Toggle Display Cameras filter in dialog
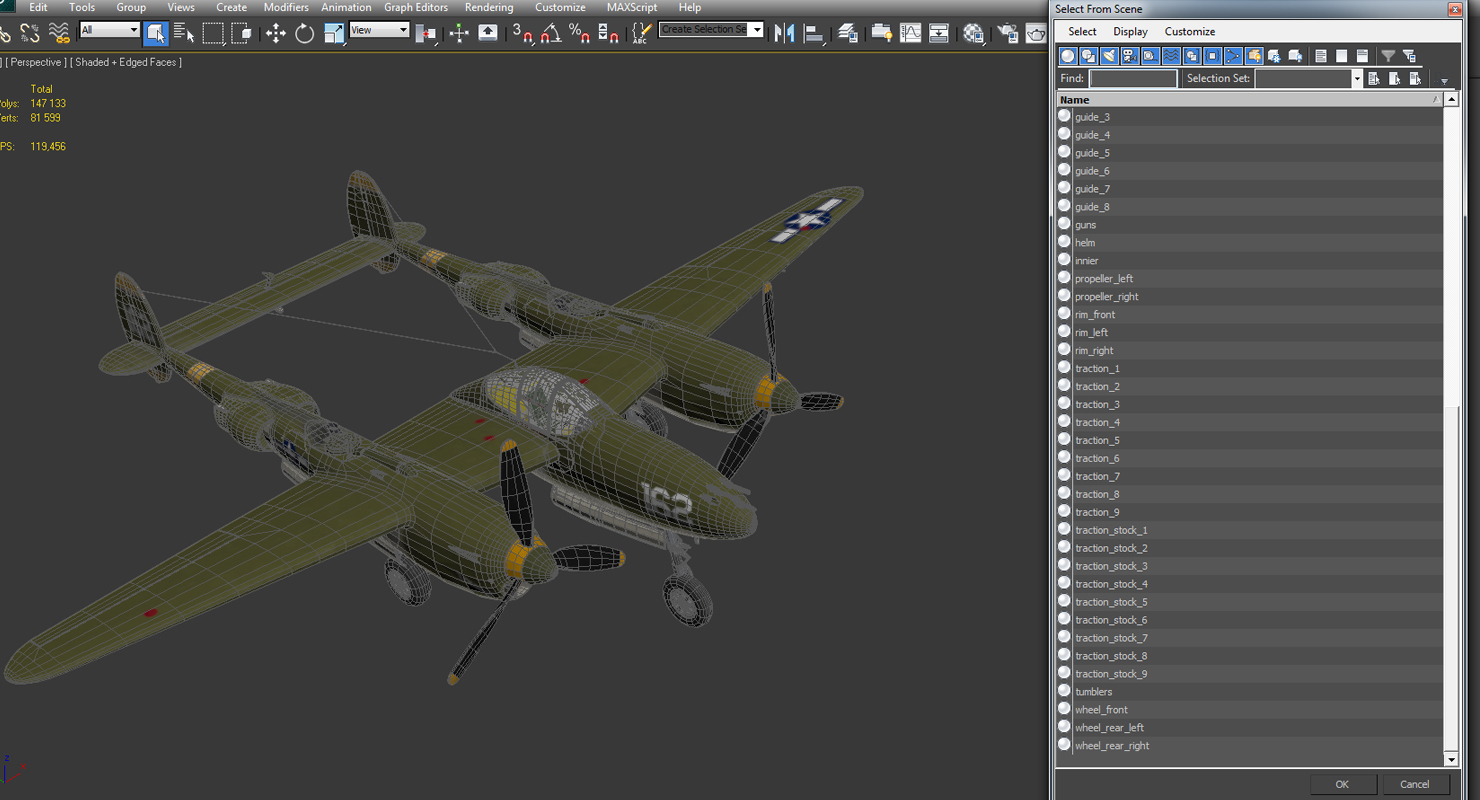Screen dimensions: 1480x800 coord(1130,56)
